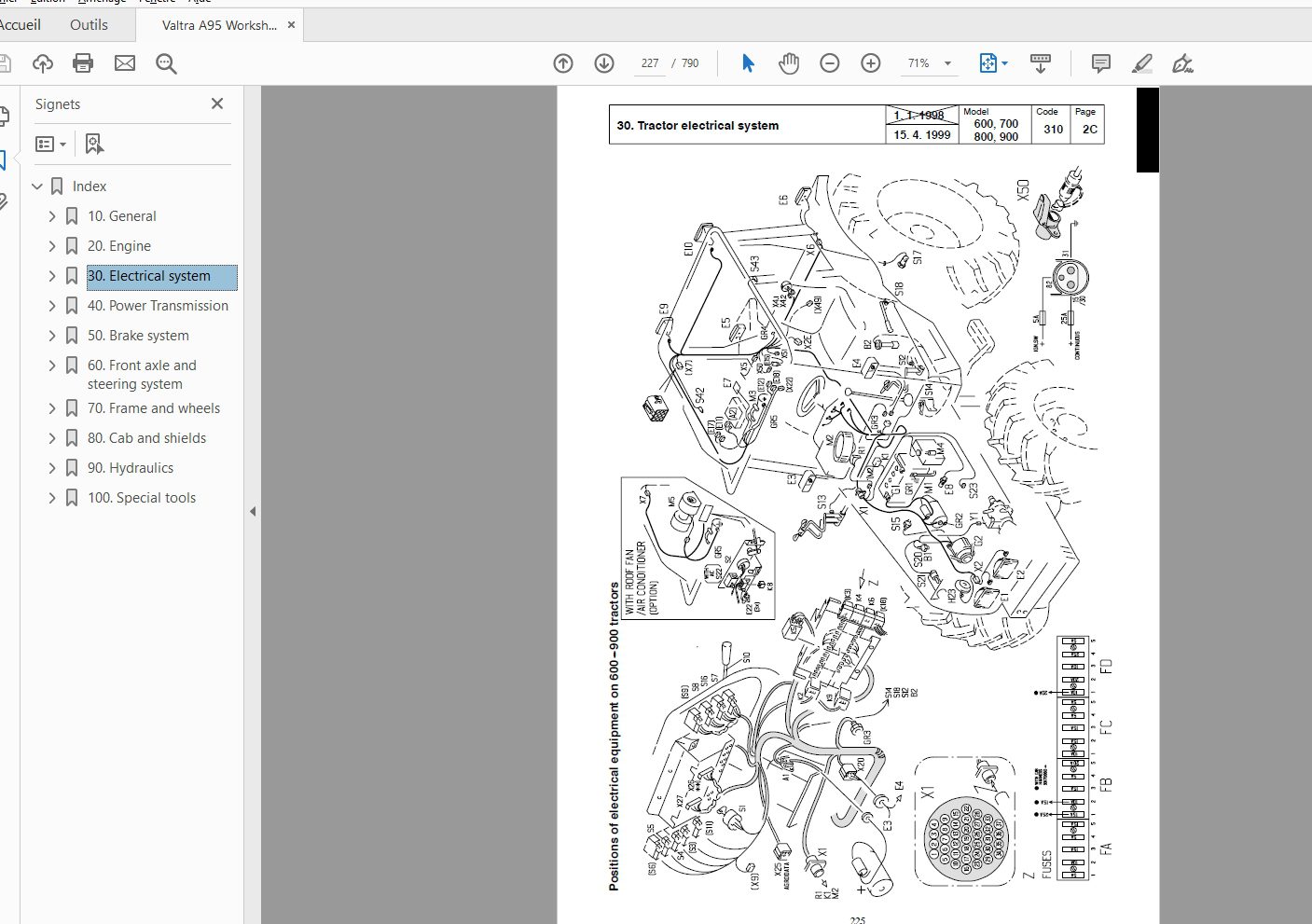Expand the 80. Cab and shields bookmark
The height and width of the screenshot is (924, 1312).
(x=52, y=438)
